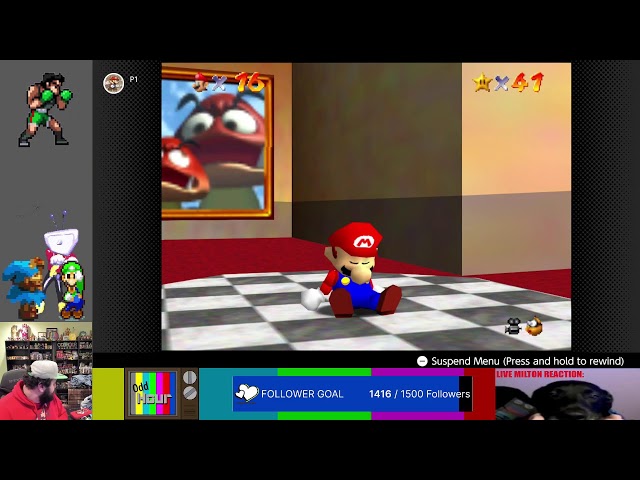Click the Little Mac boxer sprite

click(45, 110)
